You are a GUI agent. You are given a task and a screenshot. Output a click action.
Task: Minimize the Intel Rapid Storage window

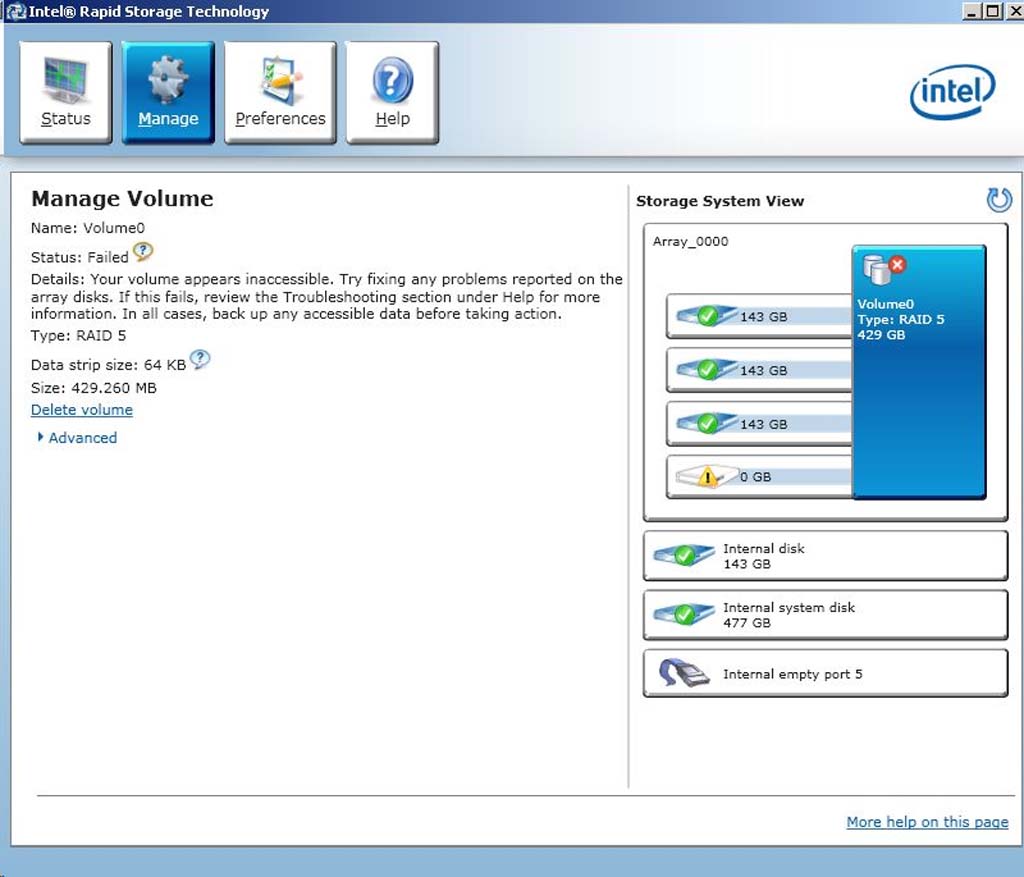click(972, 11)
